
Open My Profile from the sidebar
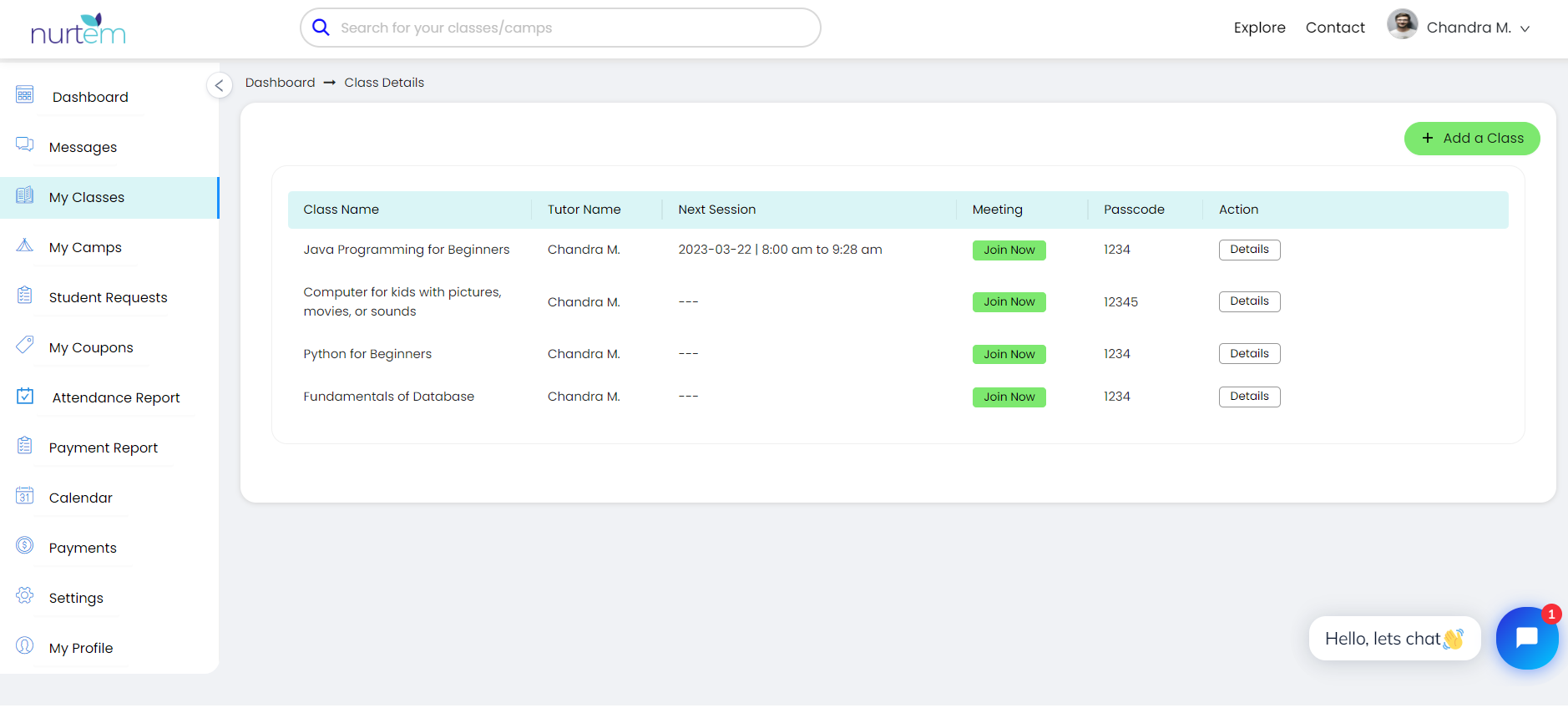tap(80, 649)
